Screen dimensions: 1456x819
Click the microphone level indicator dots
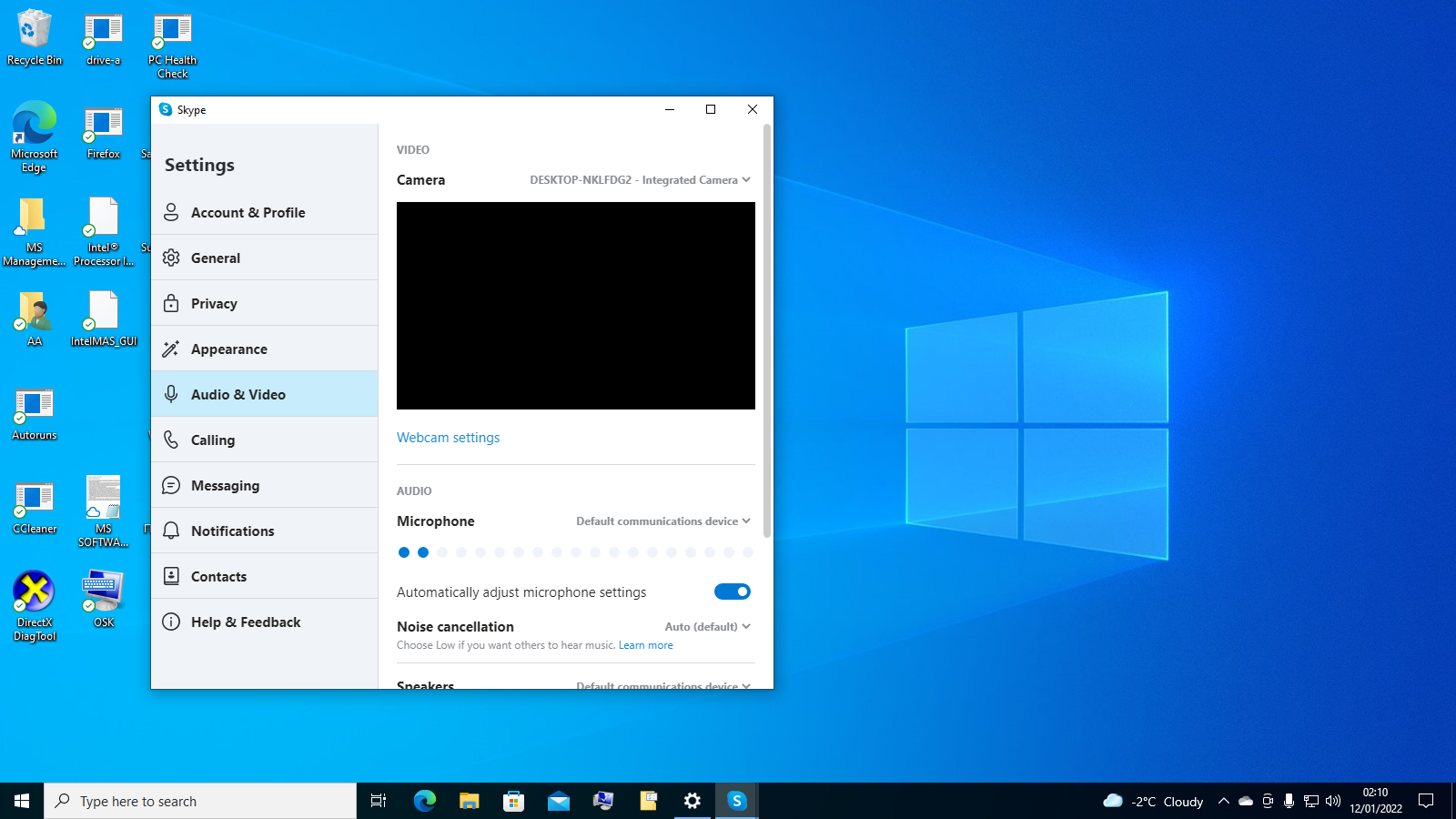[x=576, y=552]
